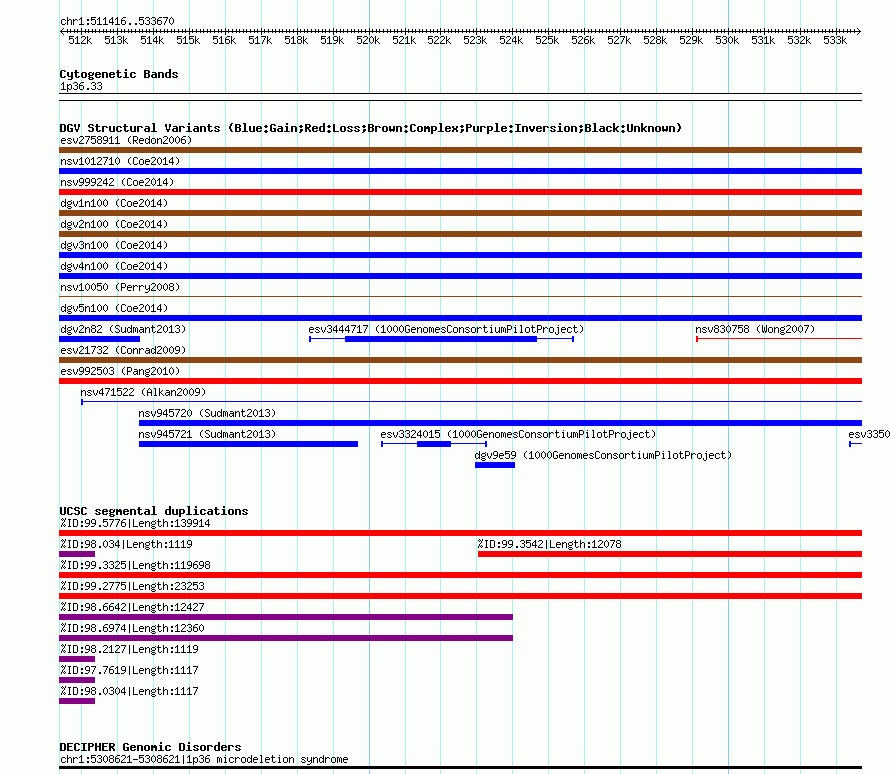
Task: Select the nsv999242 (Coe2014) red loss bar
Action: [x=460, y=192]
